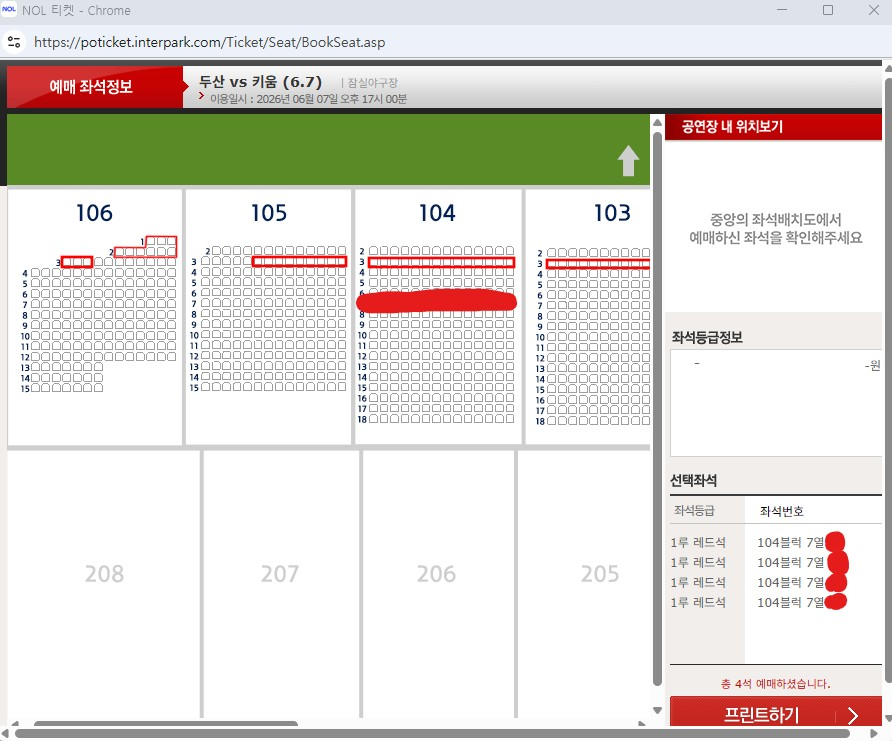The image size is (892, 741).
Task: Click row number 18 in section 103
Action: (x=540, y=421)
